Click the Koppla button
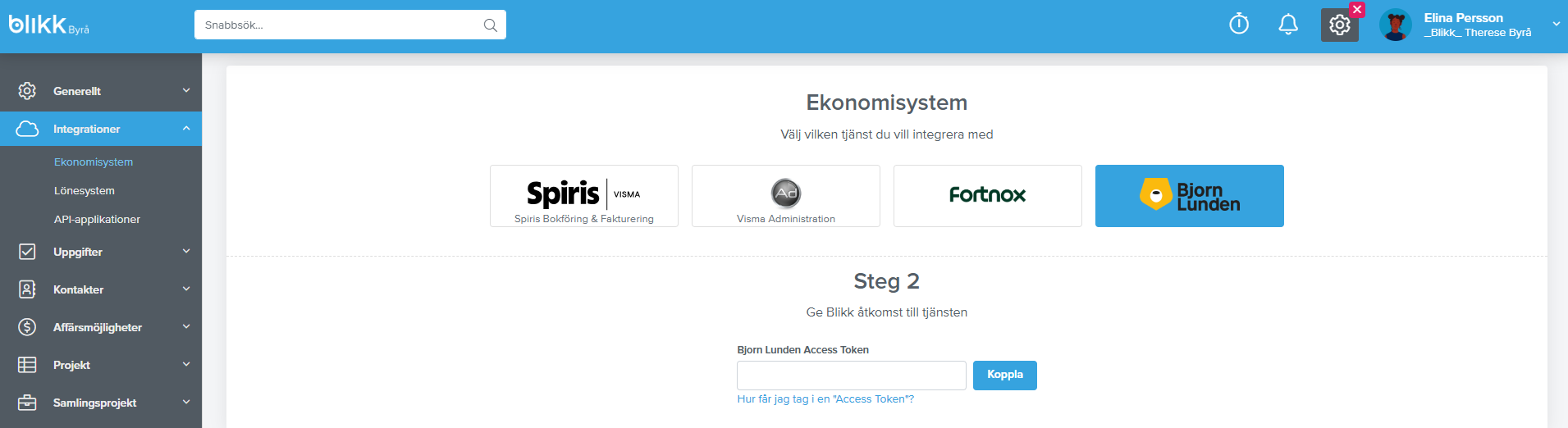The image size is (1568, 428). point(1005,376)
